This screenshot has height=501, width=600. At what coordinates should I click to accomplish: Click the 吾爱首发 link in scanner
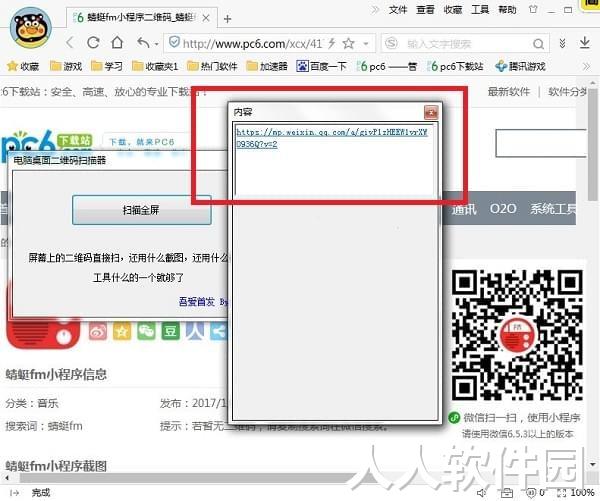pyautogui.click(x=197, y=302)
